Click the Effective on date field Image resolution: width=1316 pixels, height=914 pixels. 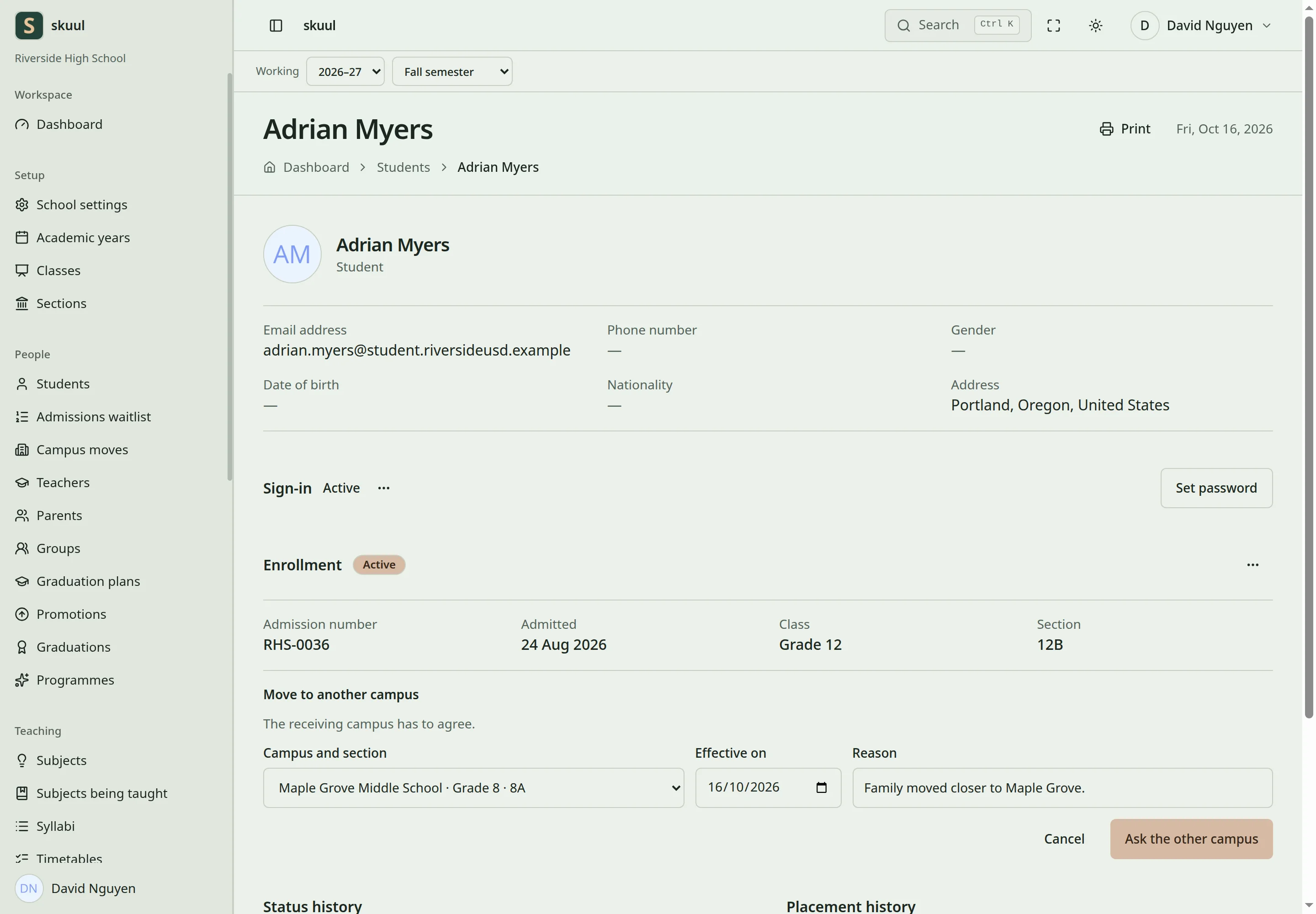[768, 788]
